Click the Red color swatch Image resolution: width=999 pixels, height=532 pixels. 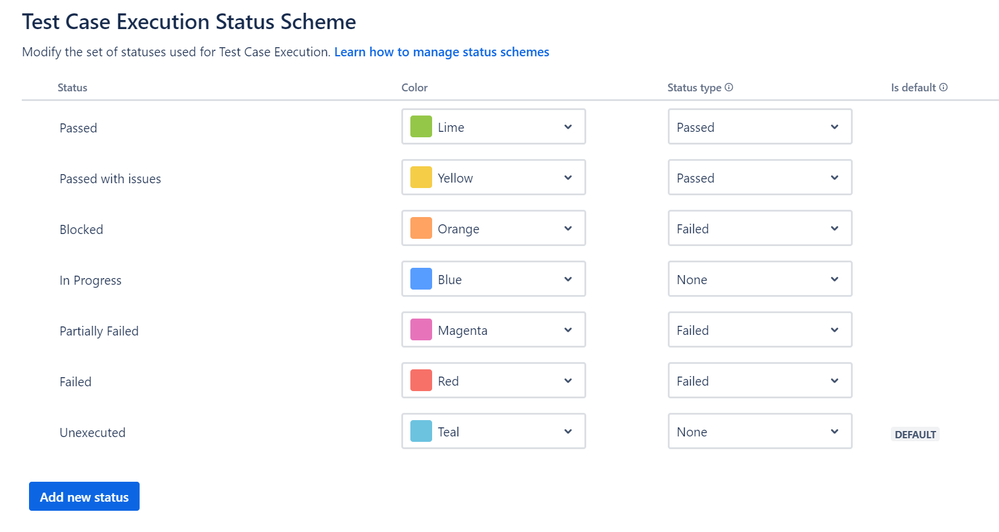(421, 381)
